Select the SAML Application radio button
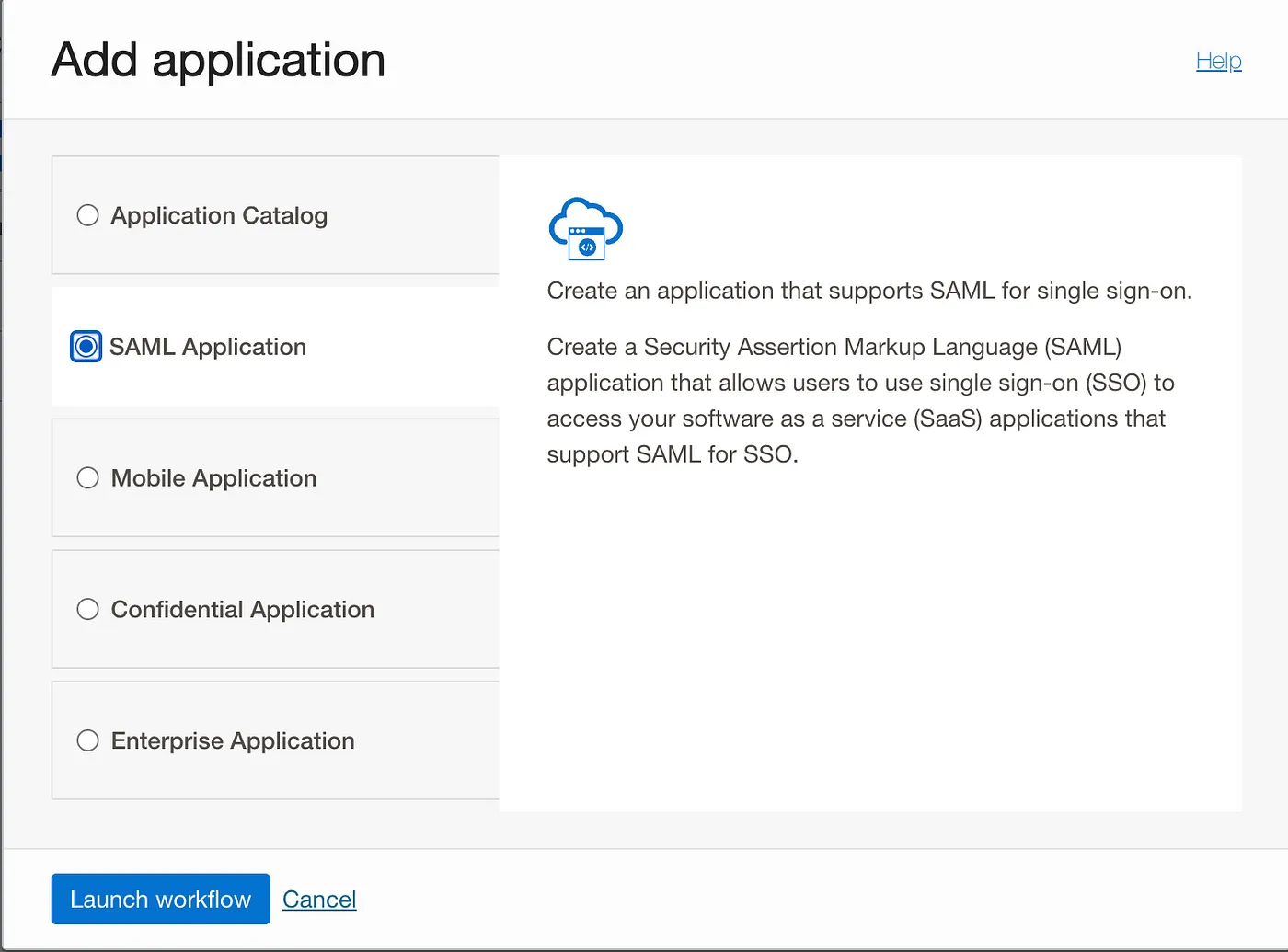This screenshot has height=952, width=1288. pyautogui.click(x=86, y=347)
